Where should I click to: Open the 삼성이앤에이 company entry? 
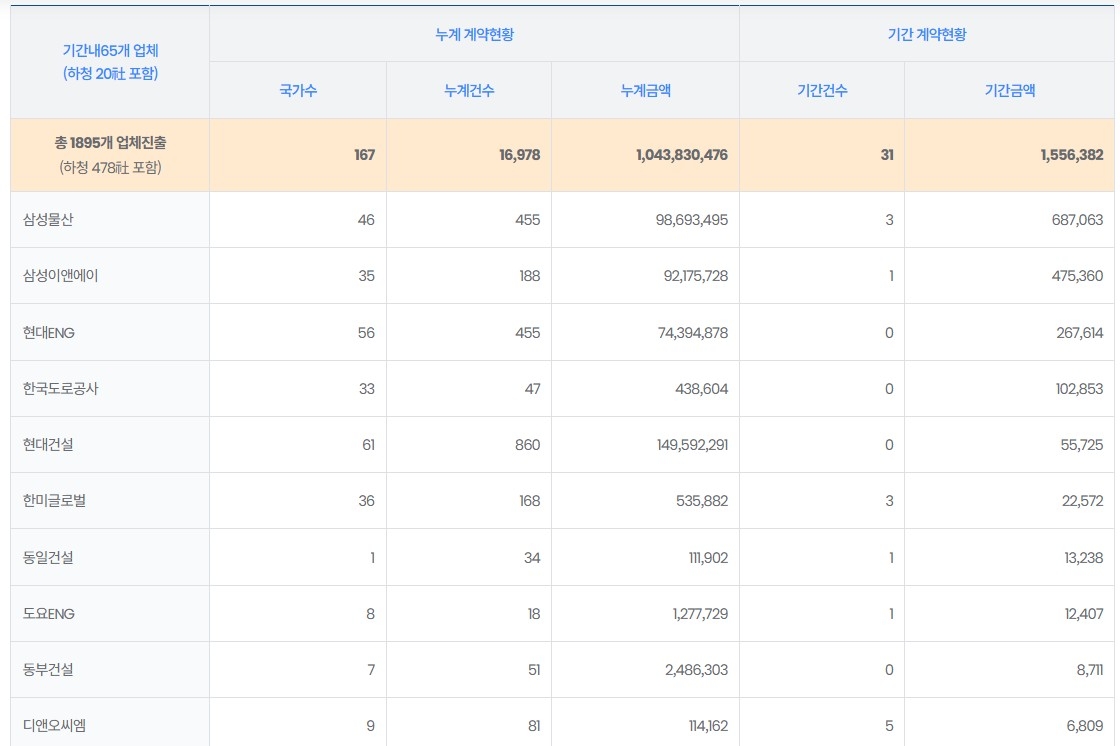(61, 276)
